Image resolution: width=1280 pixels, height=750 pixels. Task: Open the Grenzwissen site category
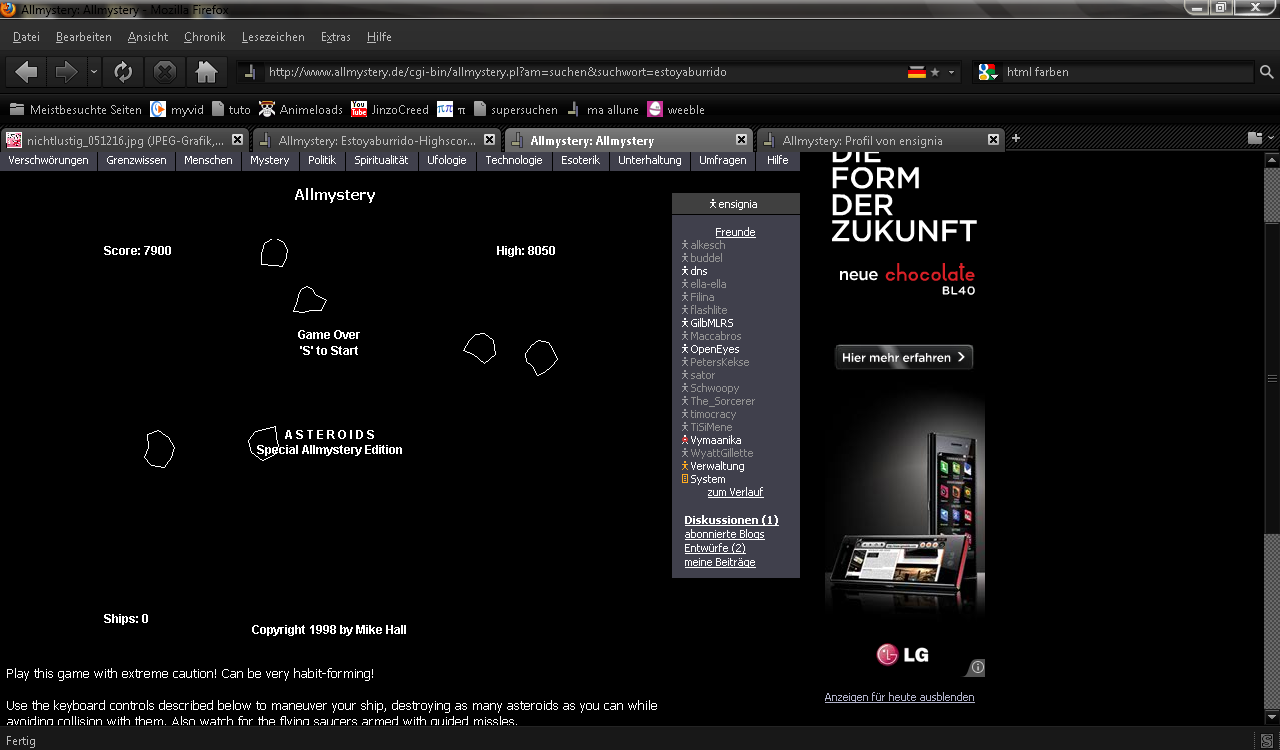pyautogui.click(x=136, y=160)
